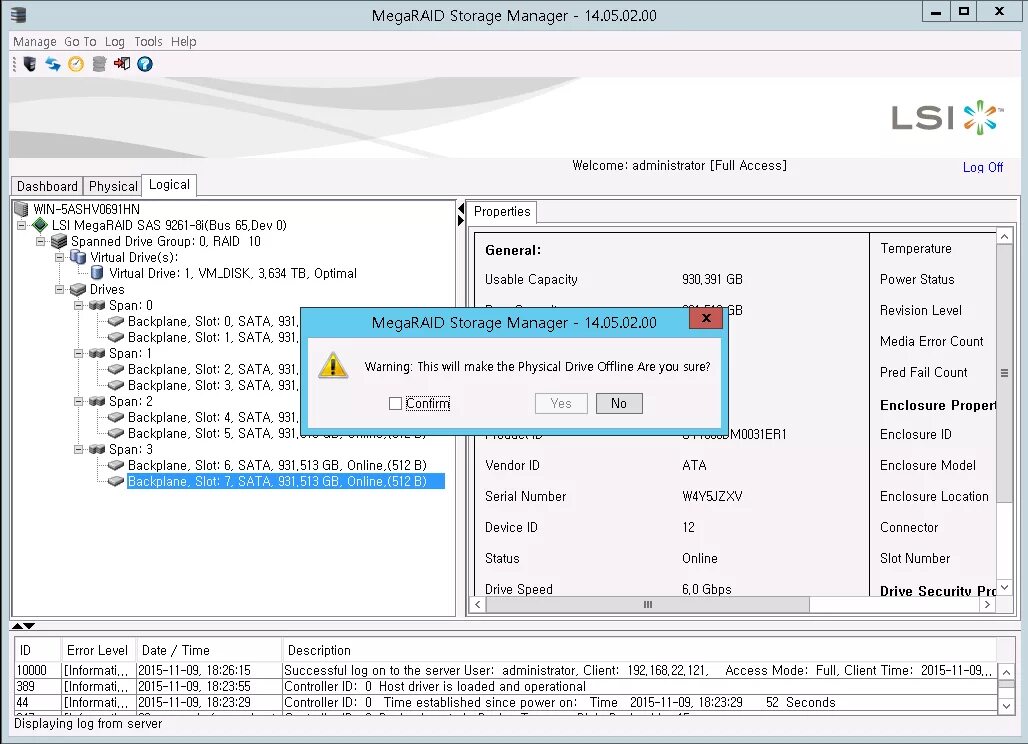Open group show-progress clock icon
The height and width of the screenshot is (744, 1028).
[76, 64]
